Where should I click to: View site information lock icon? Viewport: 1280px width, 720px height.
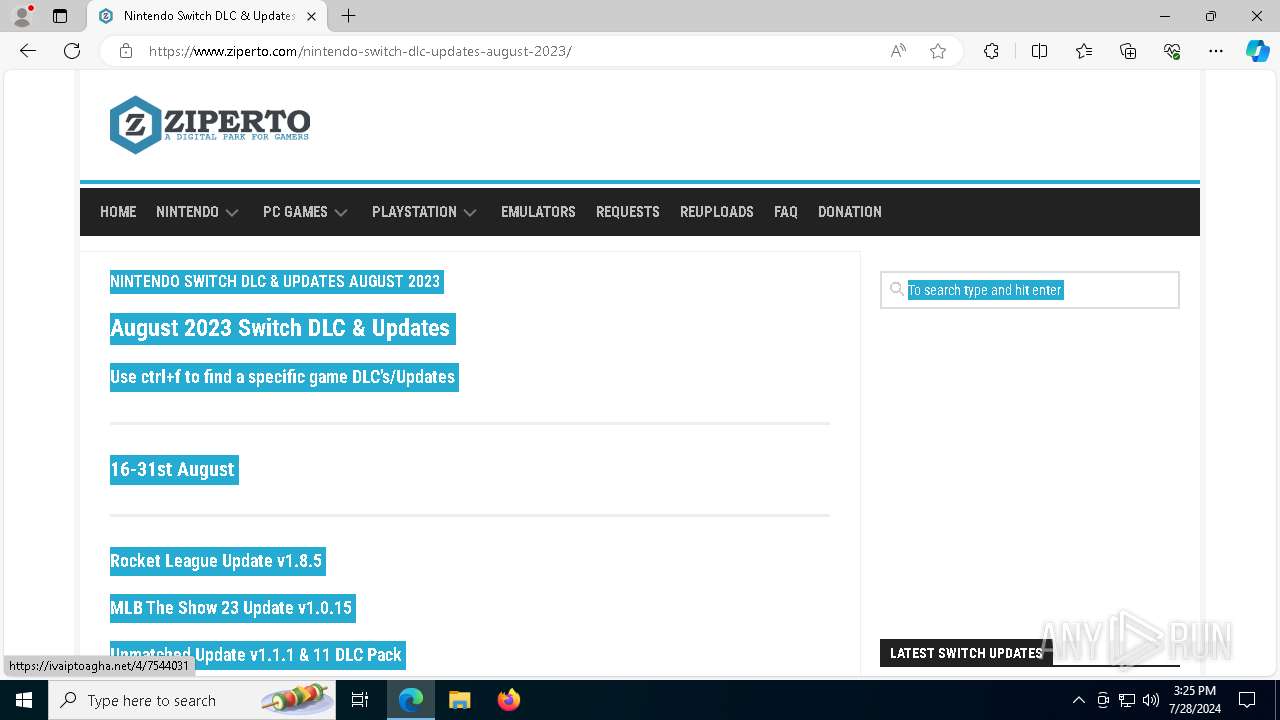[x=126, y=51]
